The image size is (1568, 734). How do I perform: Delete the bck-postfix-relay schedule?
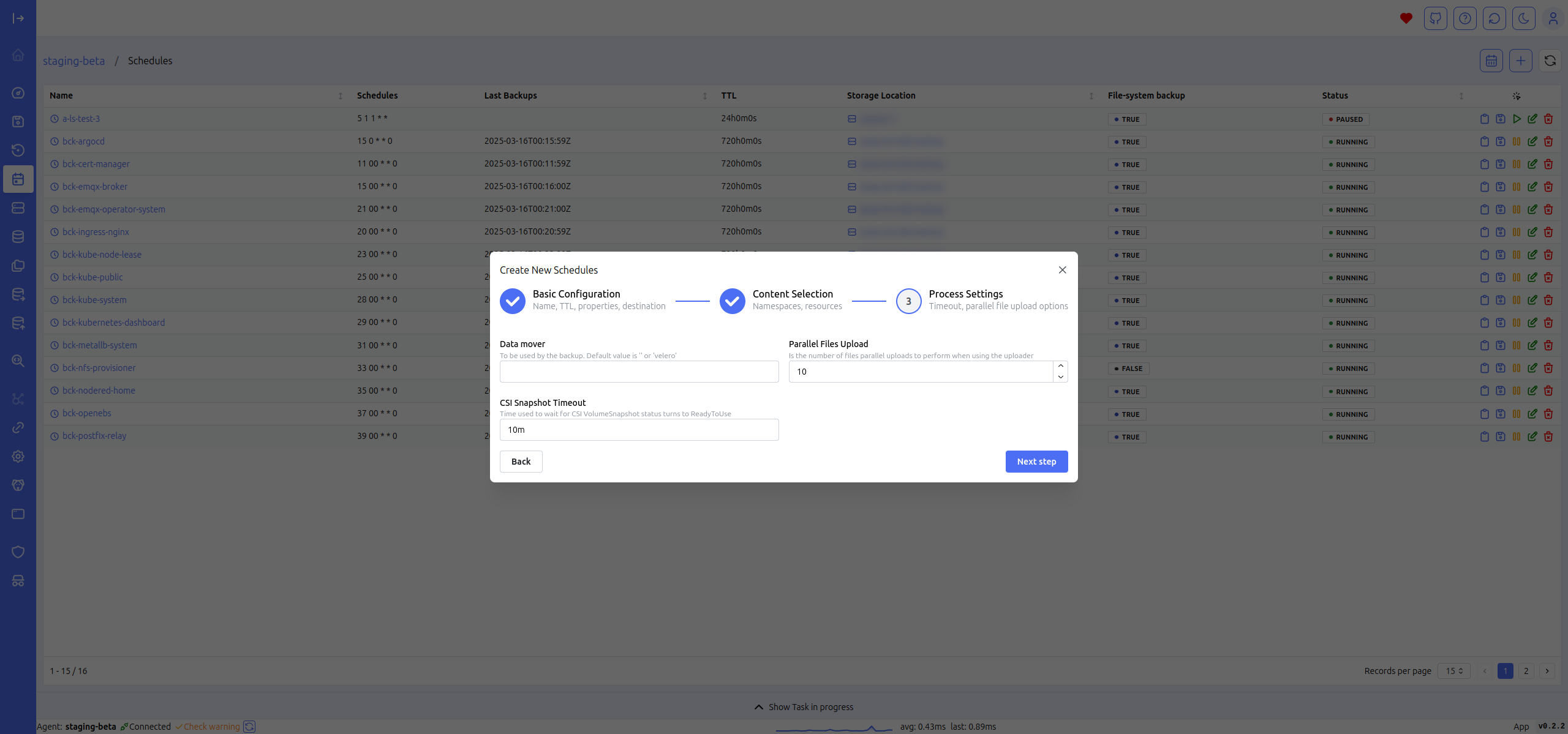click(x=1548, y=436)
